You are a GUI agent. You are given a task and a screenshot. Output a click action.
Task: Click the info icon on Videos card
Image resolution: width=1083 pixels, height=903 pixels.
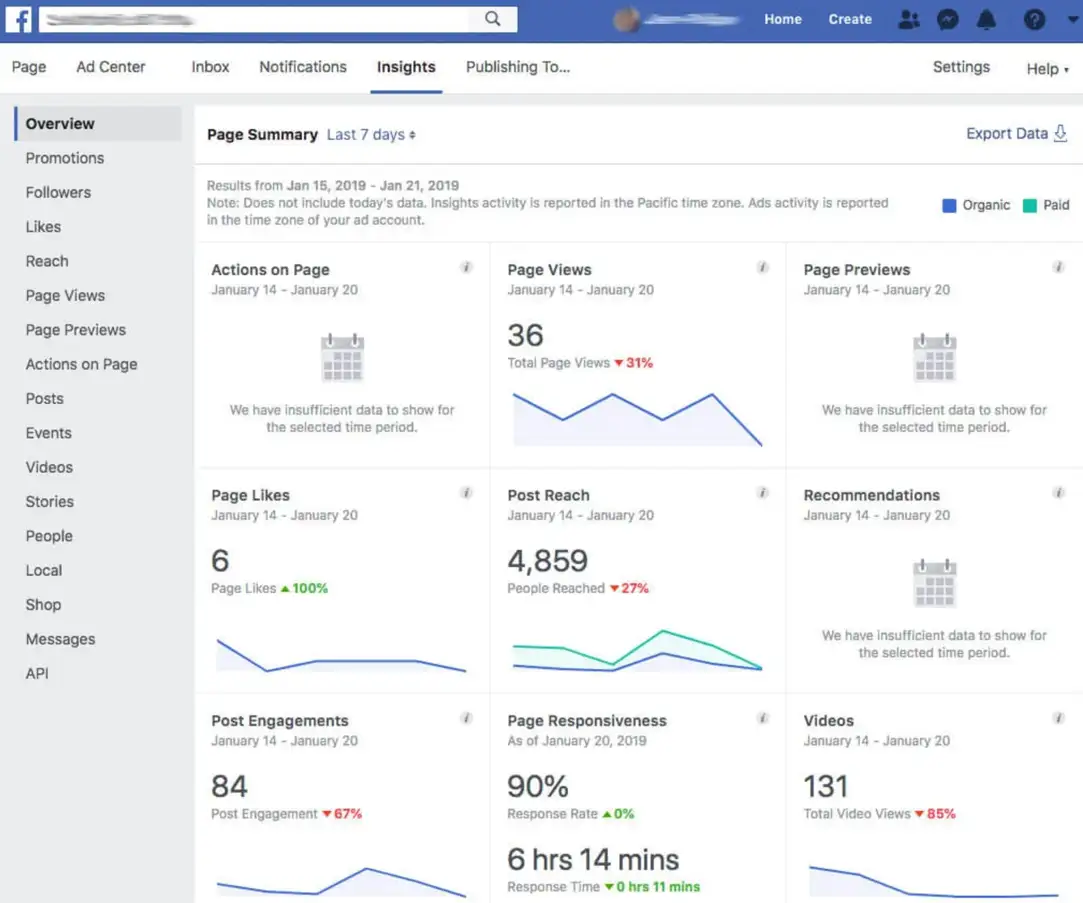click(1058, 718)
